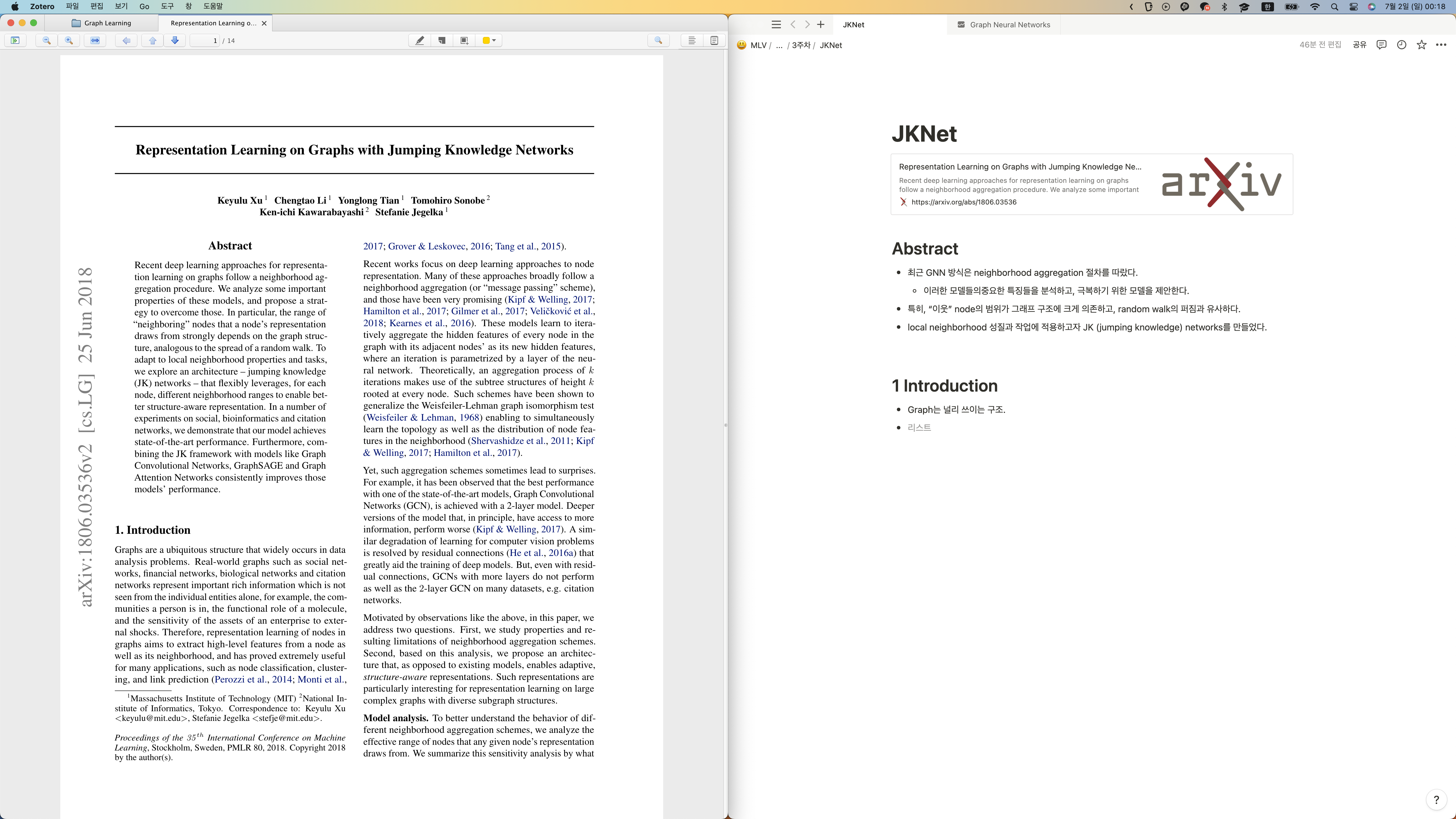Select the add note annotation tool
1456x819 pixels.
442,40
